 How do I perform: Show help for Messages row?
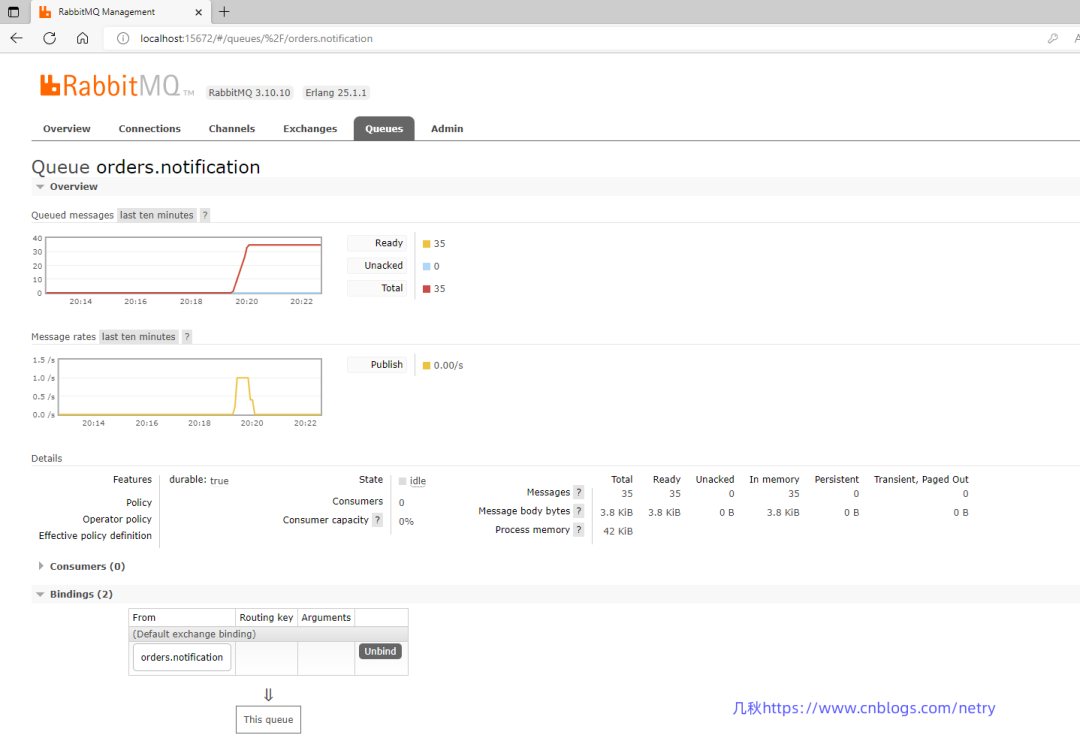point(579,492)
